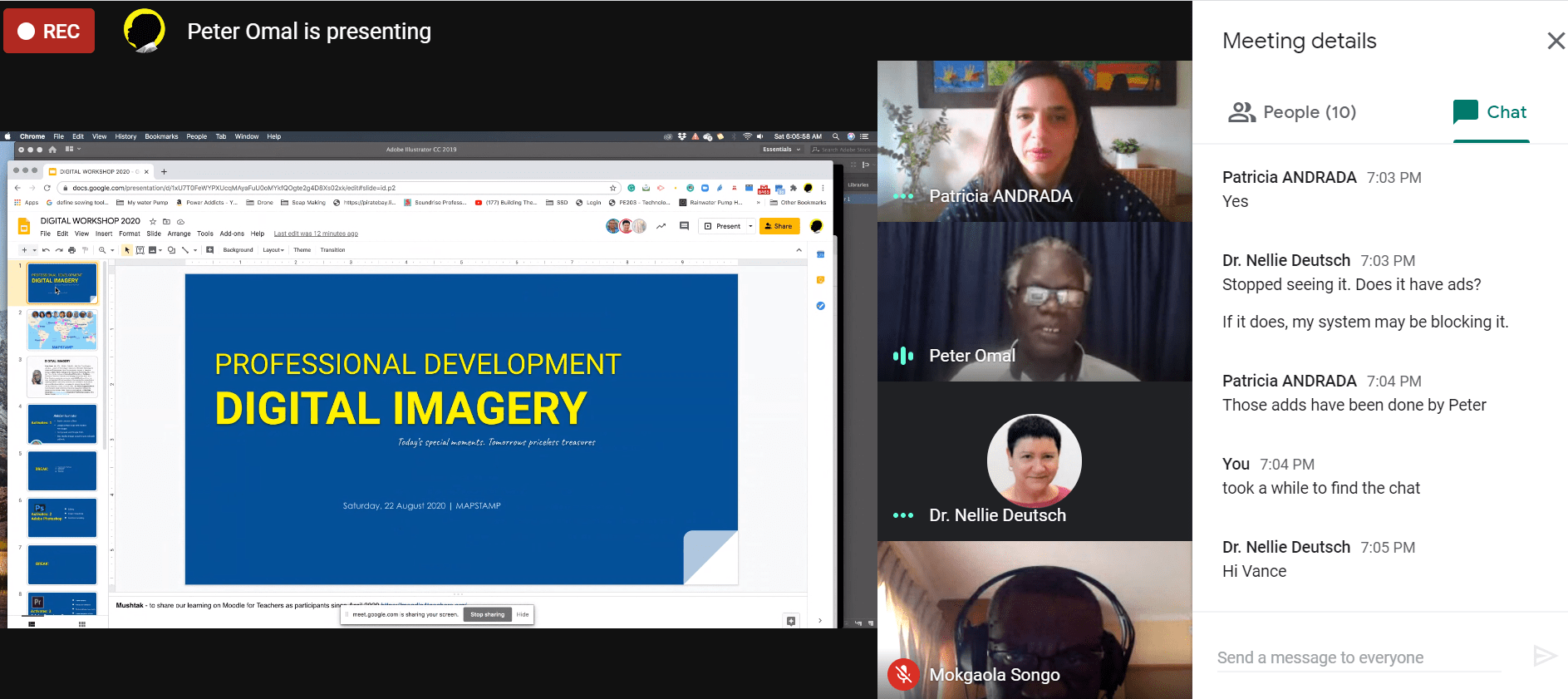
Task: Star the DIGITAL WORKSHOP 2020 presentation
Action: (153, 221)
